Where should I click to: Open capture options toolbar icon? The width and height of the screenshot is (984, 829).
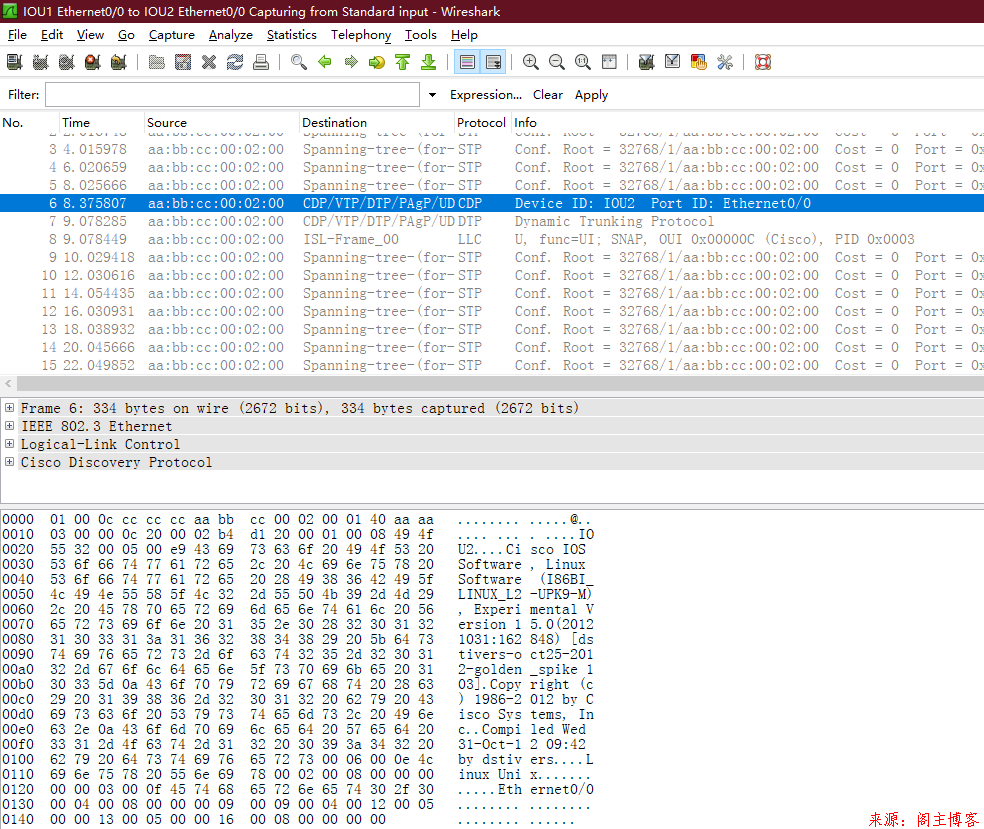[40, 62]
